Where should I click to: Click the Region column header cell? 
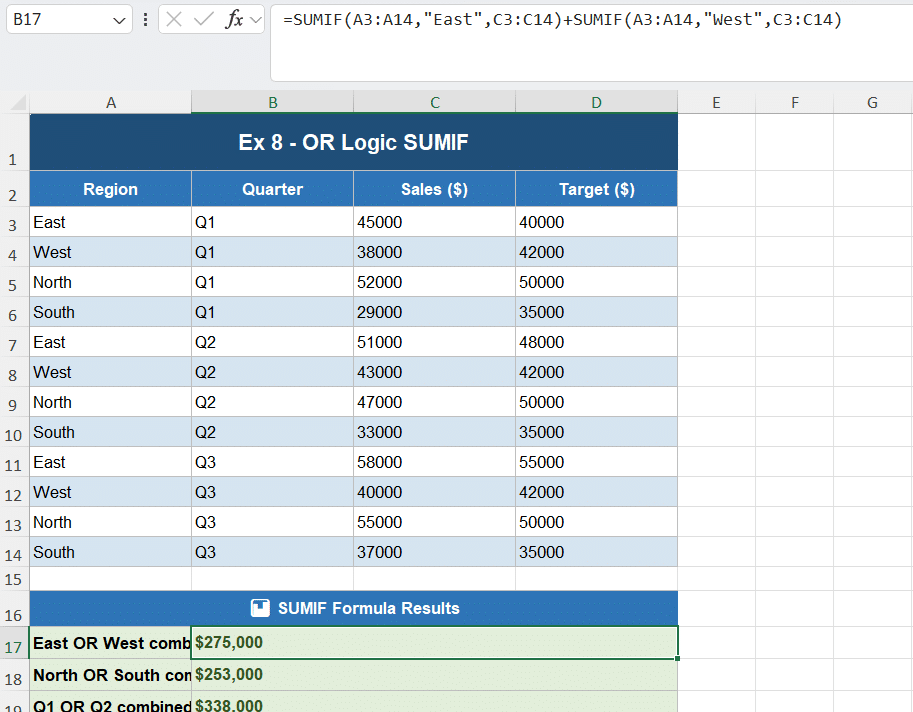(110, 188)
